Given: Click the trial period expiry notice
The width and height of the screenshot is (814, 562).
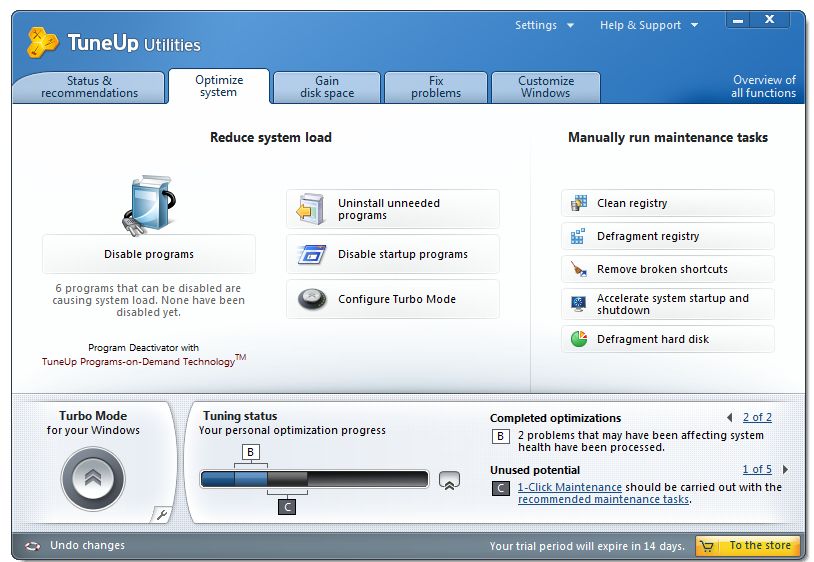Looking at the screenshot, I should [x=587, y=546].
